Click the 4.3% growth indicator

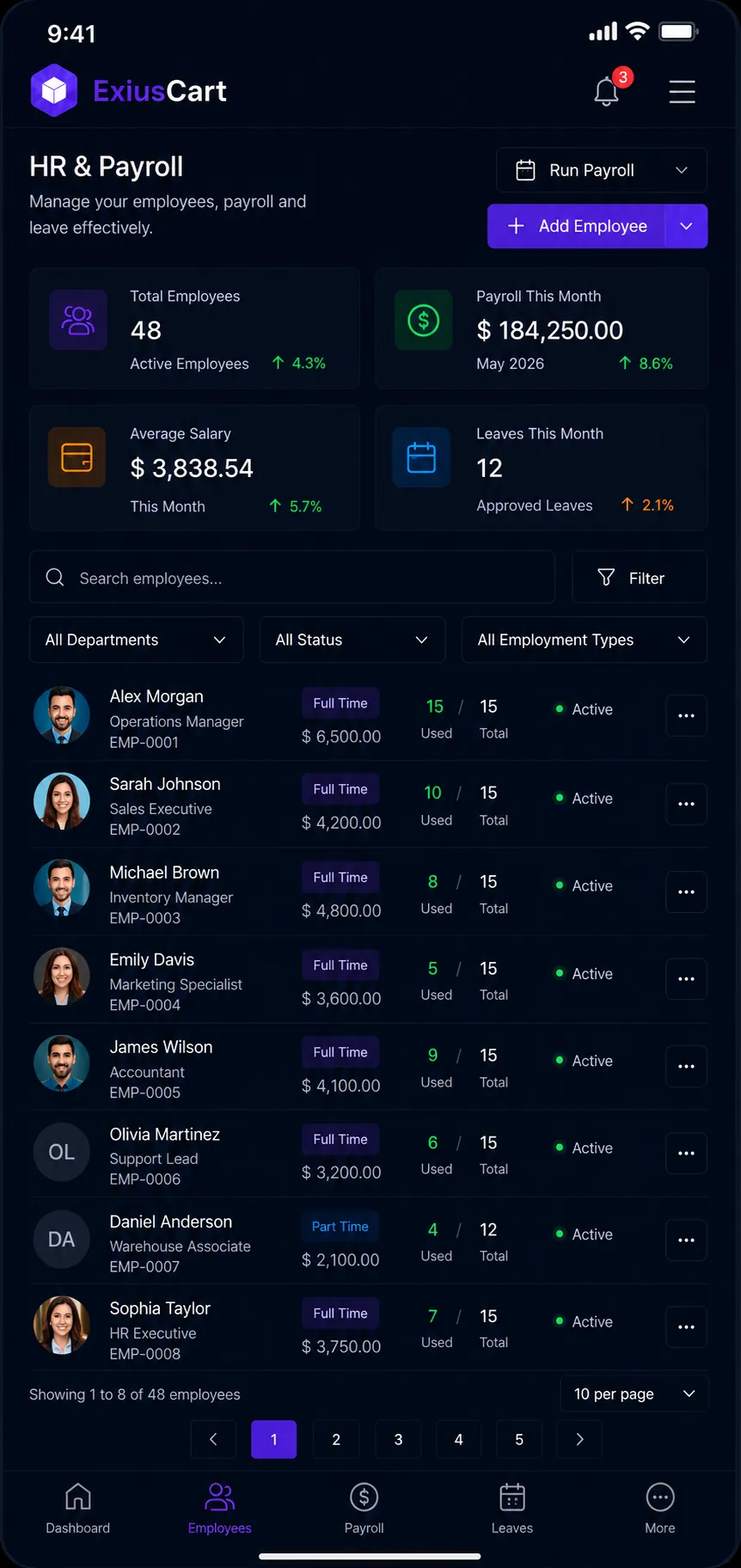tap(298, 364)
